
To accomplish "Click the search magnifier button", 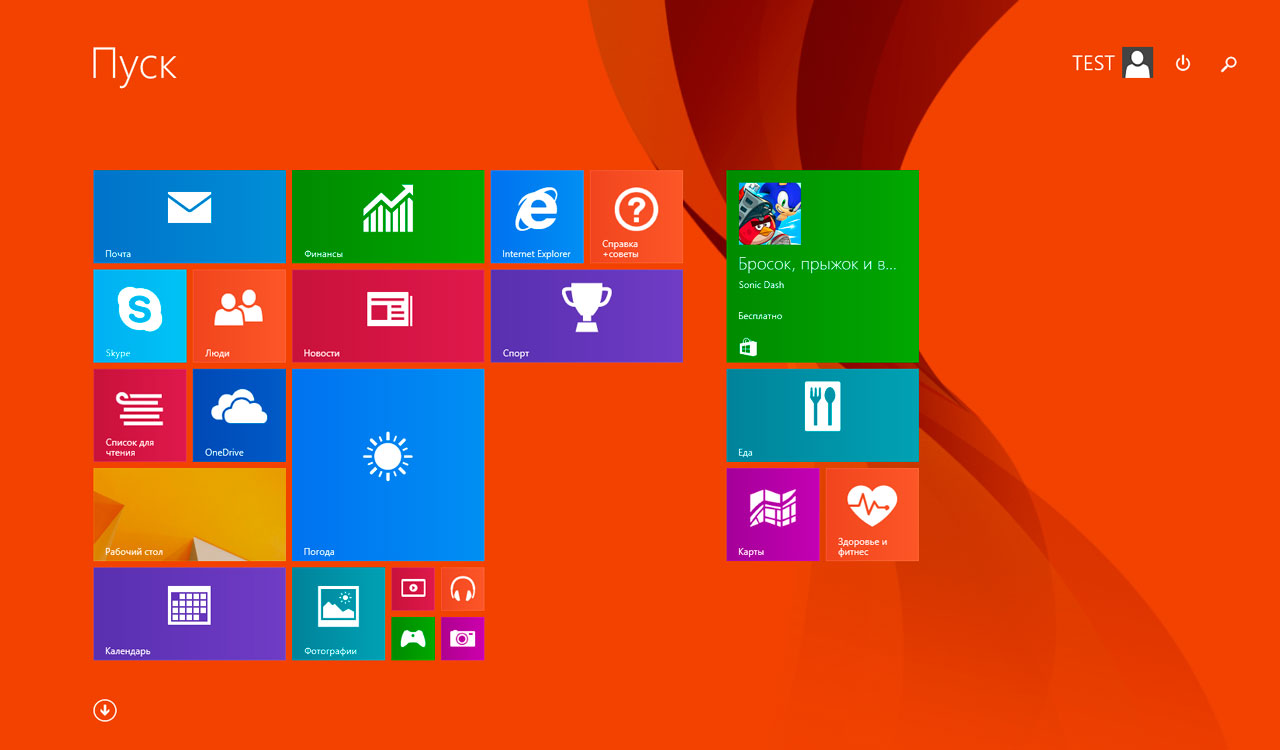I will point(1229,64).
